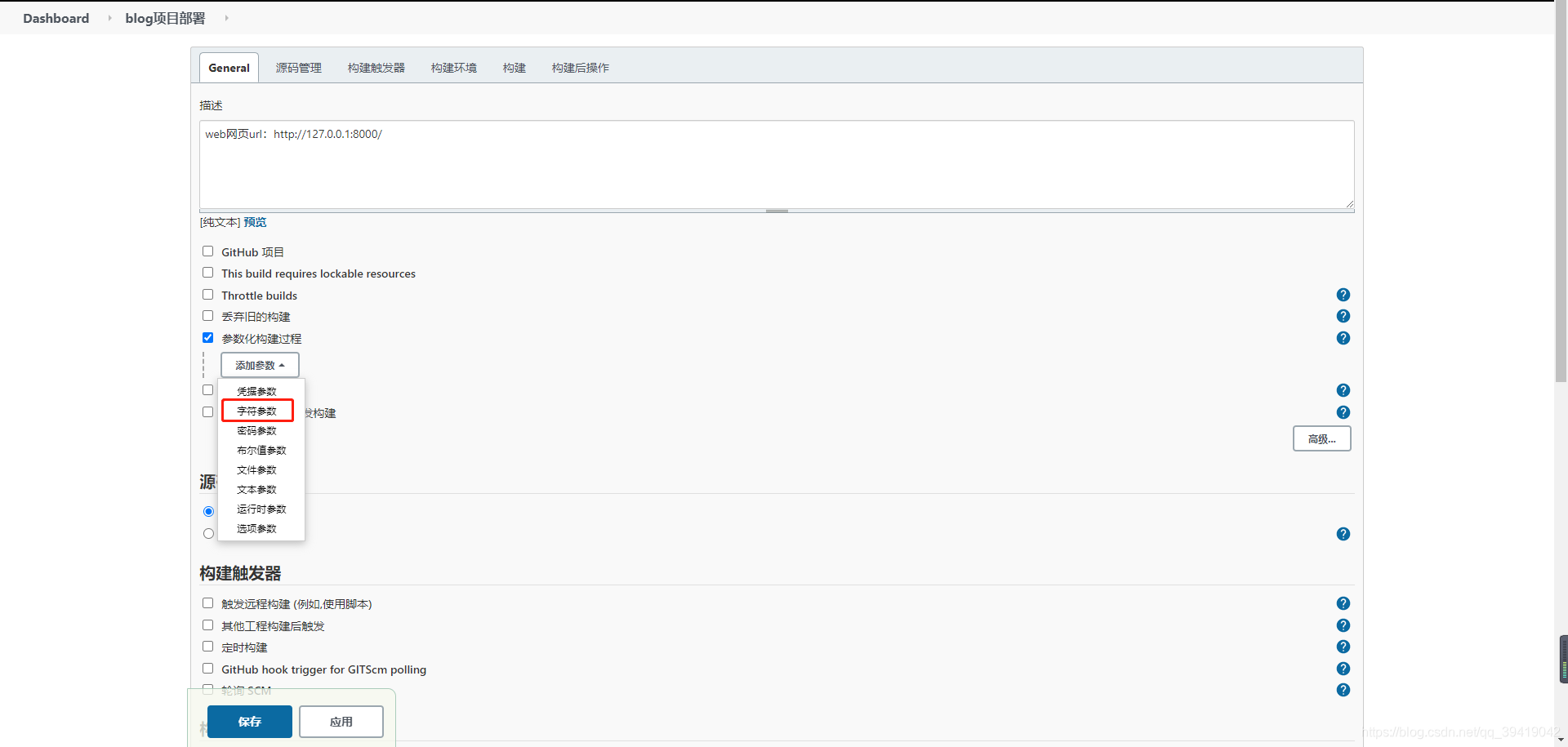Select 布尔值参数 from parameter menu

[261, 450]
